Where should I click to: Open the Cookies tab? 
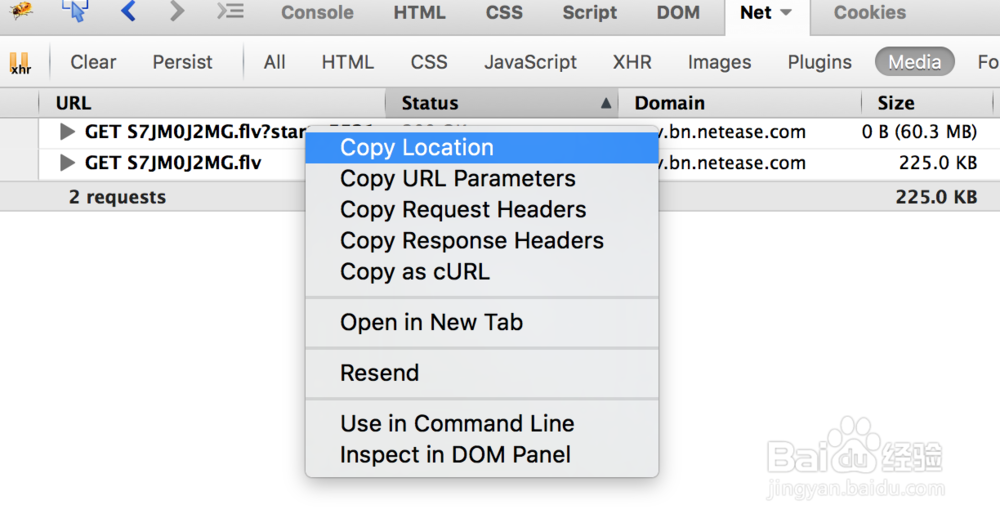click(x=870, y=13)
